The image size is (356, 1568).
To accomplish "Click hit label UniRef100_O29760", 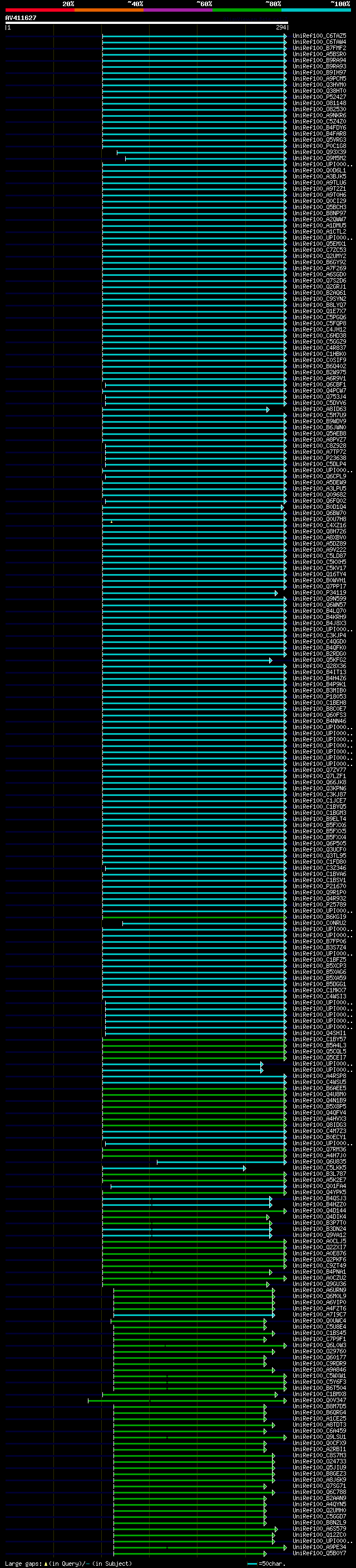I will pyautogui.click(x=319, y=1351).
